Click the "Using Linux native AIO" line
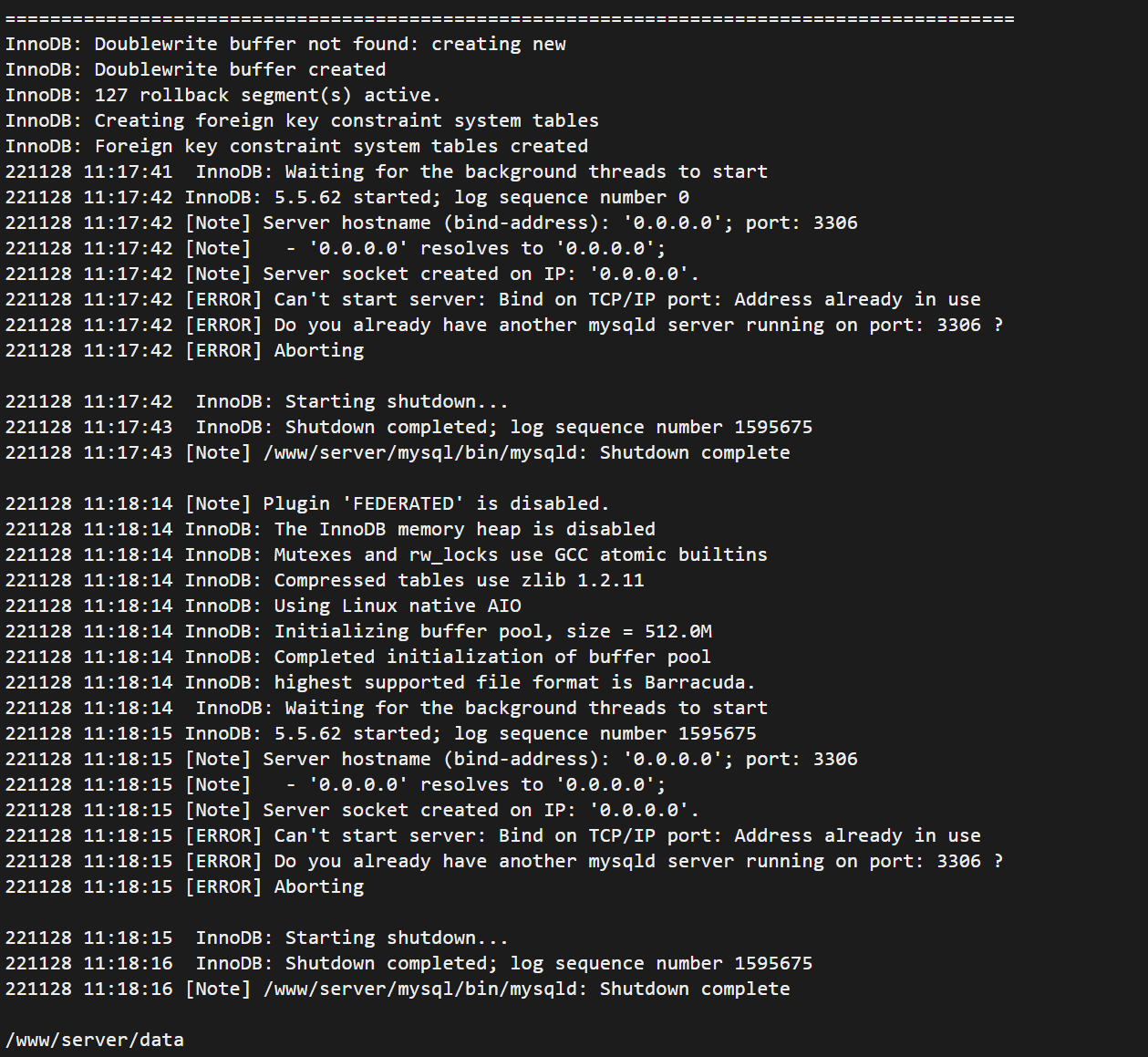This screenshot has height=1057, width=1148. click(x=264, y=606)
